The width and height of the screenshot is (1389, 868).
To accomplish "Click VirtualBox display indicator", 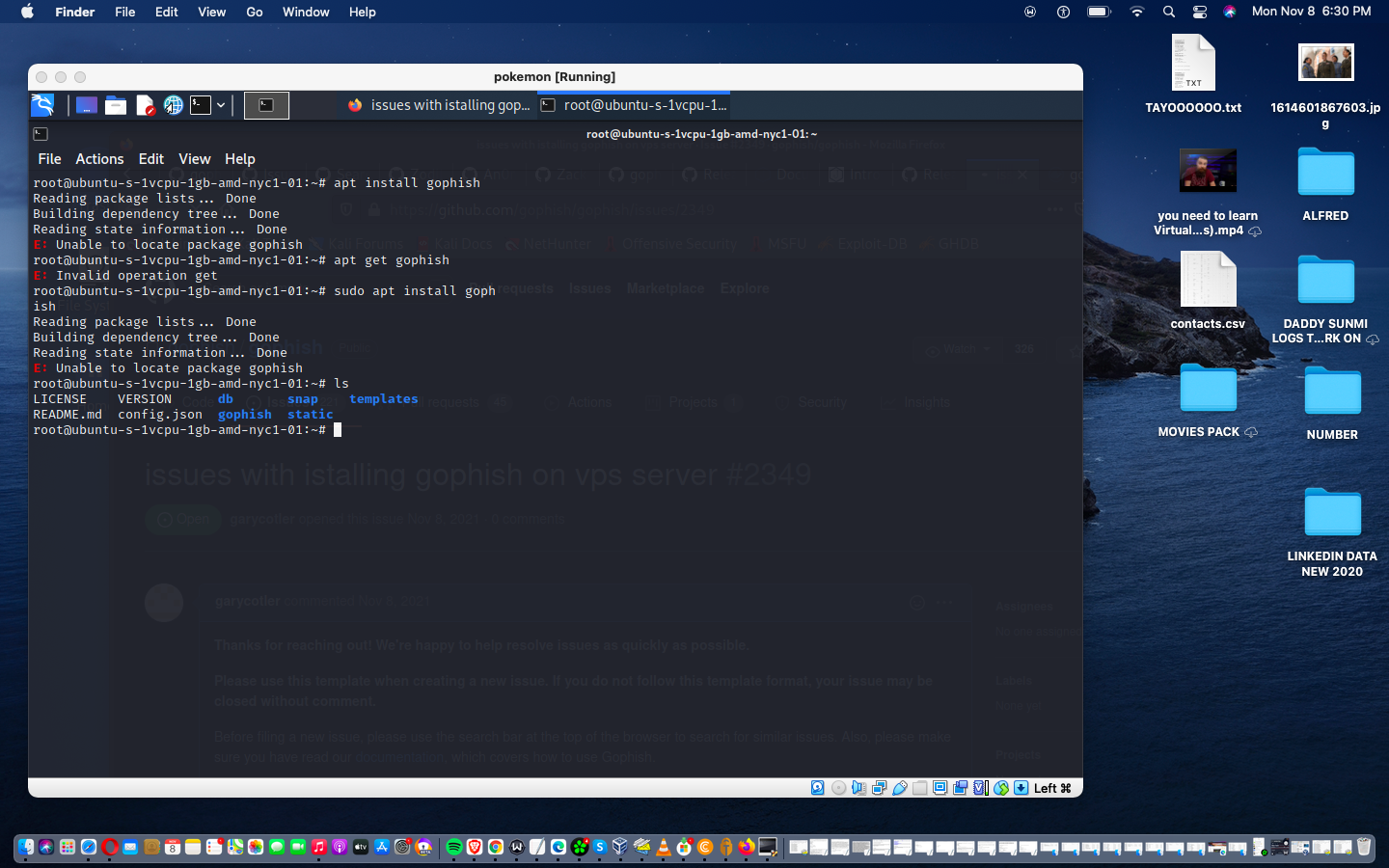I will 940,788.
